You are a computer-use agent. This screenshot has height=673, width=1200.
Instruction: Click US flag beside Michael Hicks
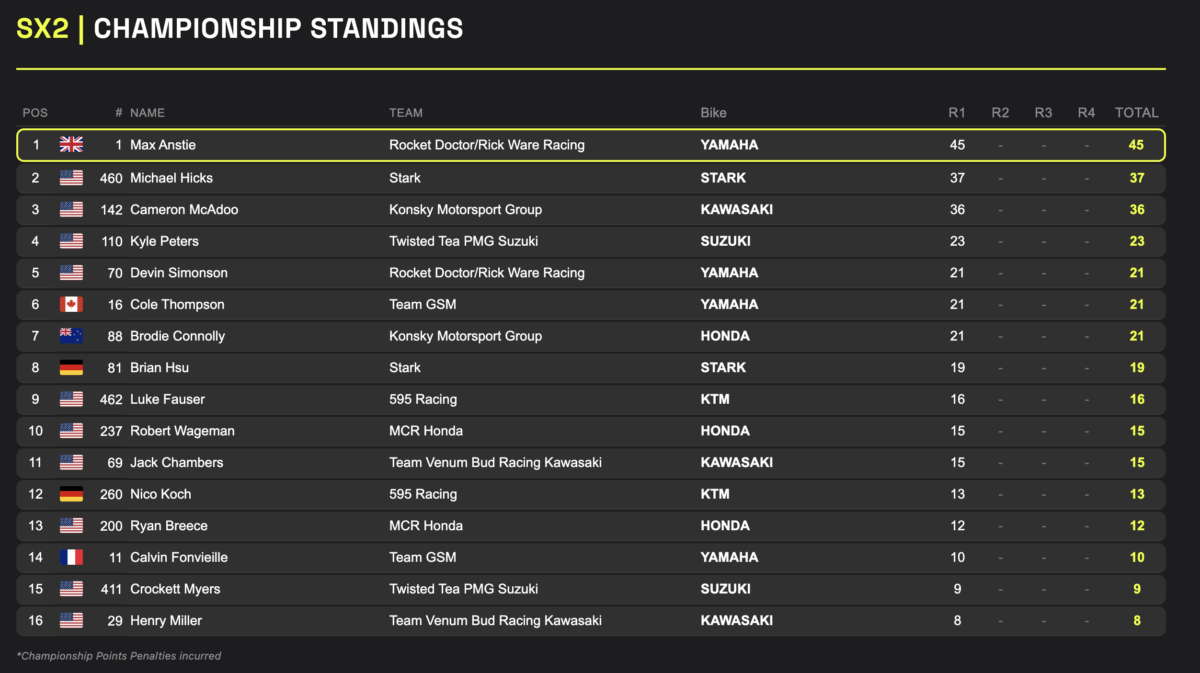71,178
